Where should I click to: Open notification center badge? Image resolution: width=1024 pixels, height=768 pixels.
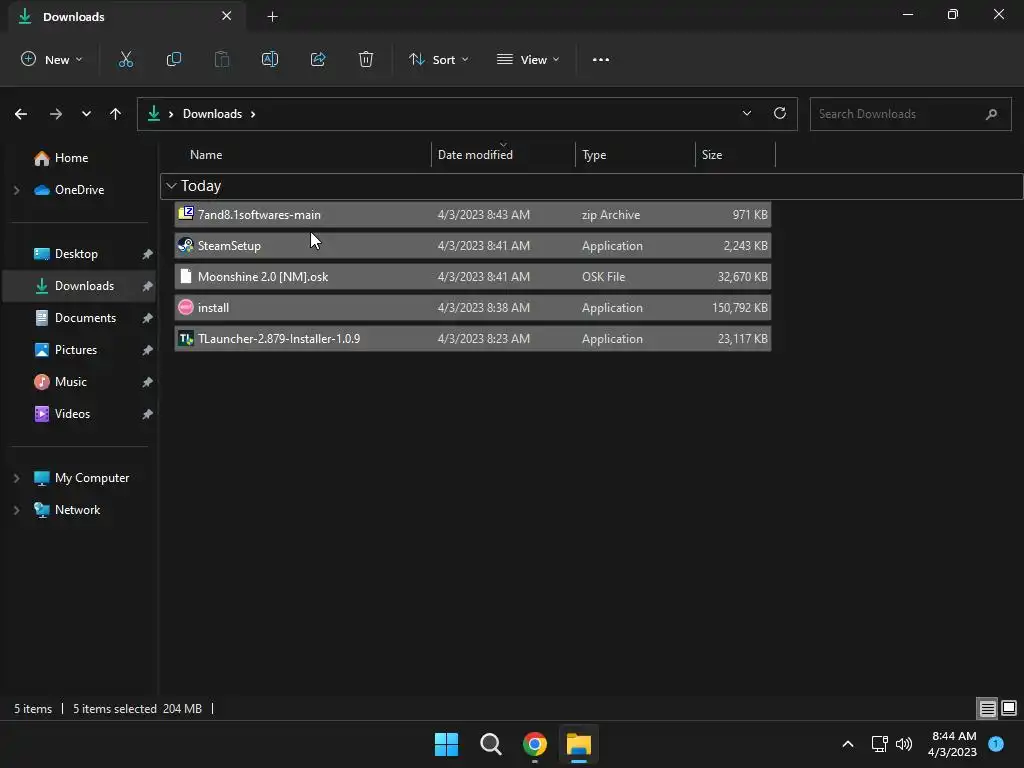[x=996, y=743]
